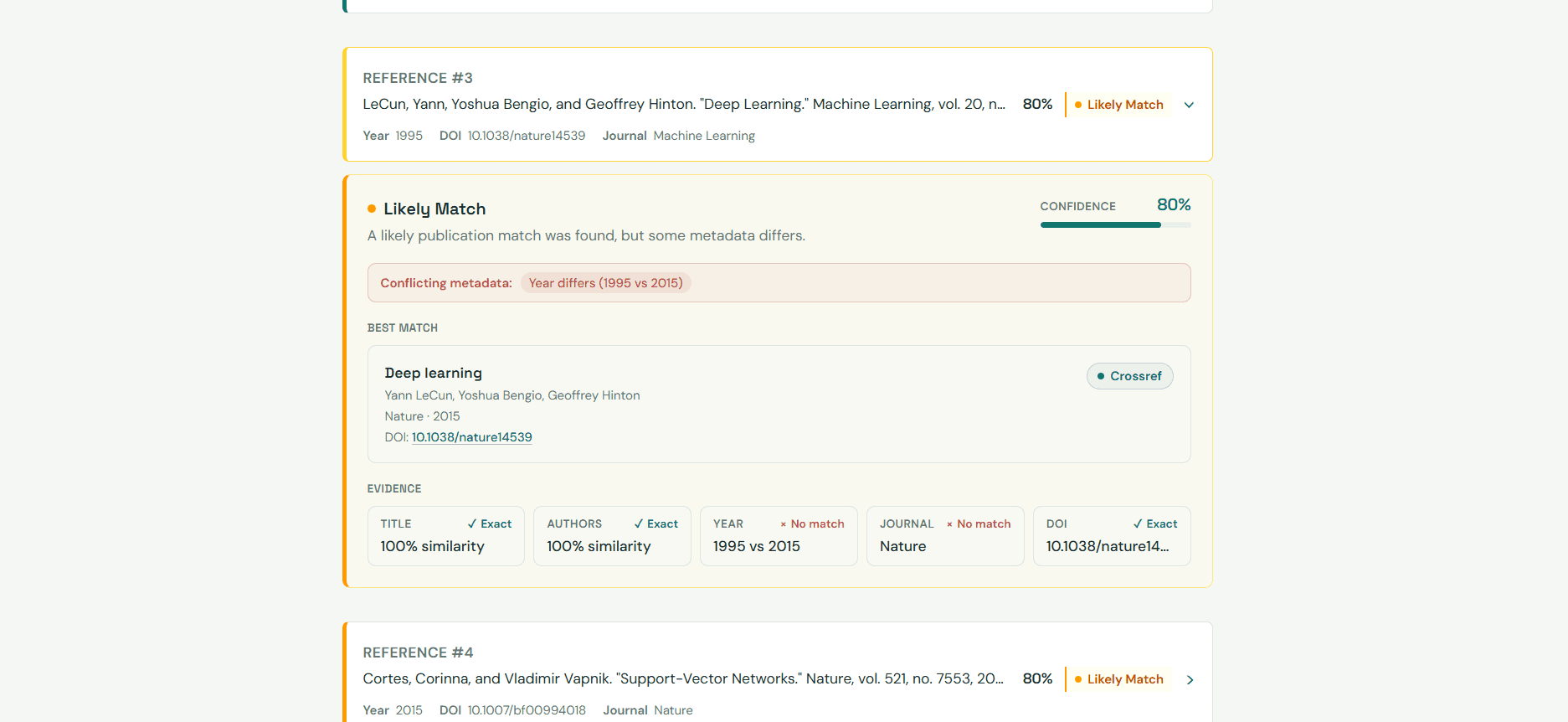The height and width of the screenshot is (722, 1568).
Task: Click the confidence progress bar
Action: [x=1115, y=224]
